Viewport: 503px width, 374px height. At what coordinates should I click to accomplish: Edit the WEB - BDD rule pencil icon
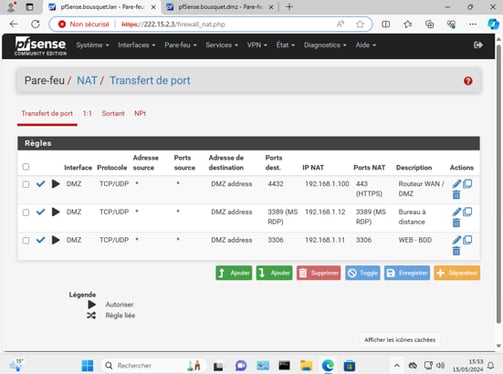pos(457,240)
